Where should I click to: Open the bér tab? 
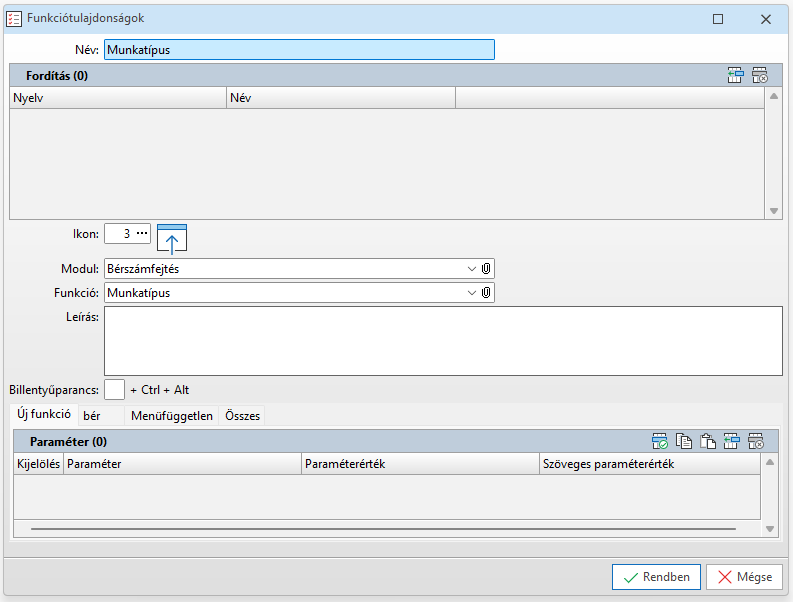point(93,416)
